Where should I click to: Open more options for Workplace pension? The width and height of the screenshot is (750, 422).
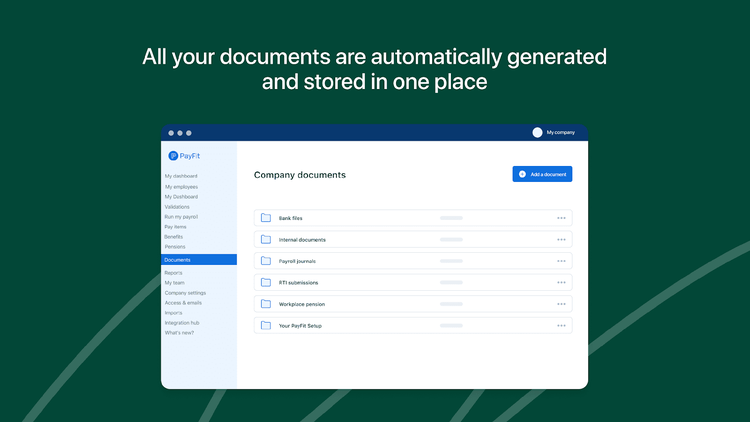561,304
